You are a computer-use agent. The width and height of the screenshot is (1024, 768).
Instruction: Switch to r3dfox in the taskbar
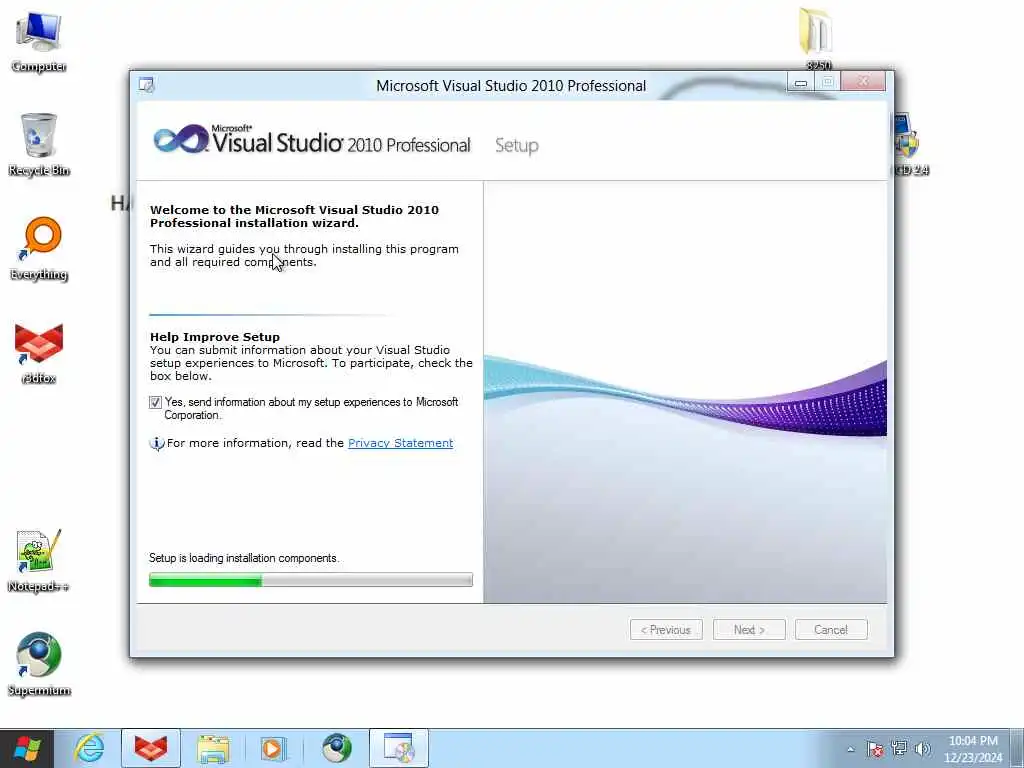point(151,748)
